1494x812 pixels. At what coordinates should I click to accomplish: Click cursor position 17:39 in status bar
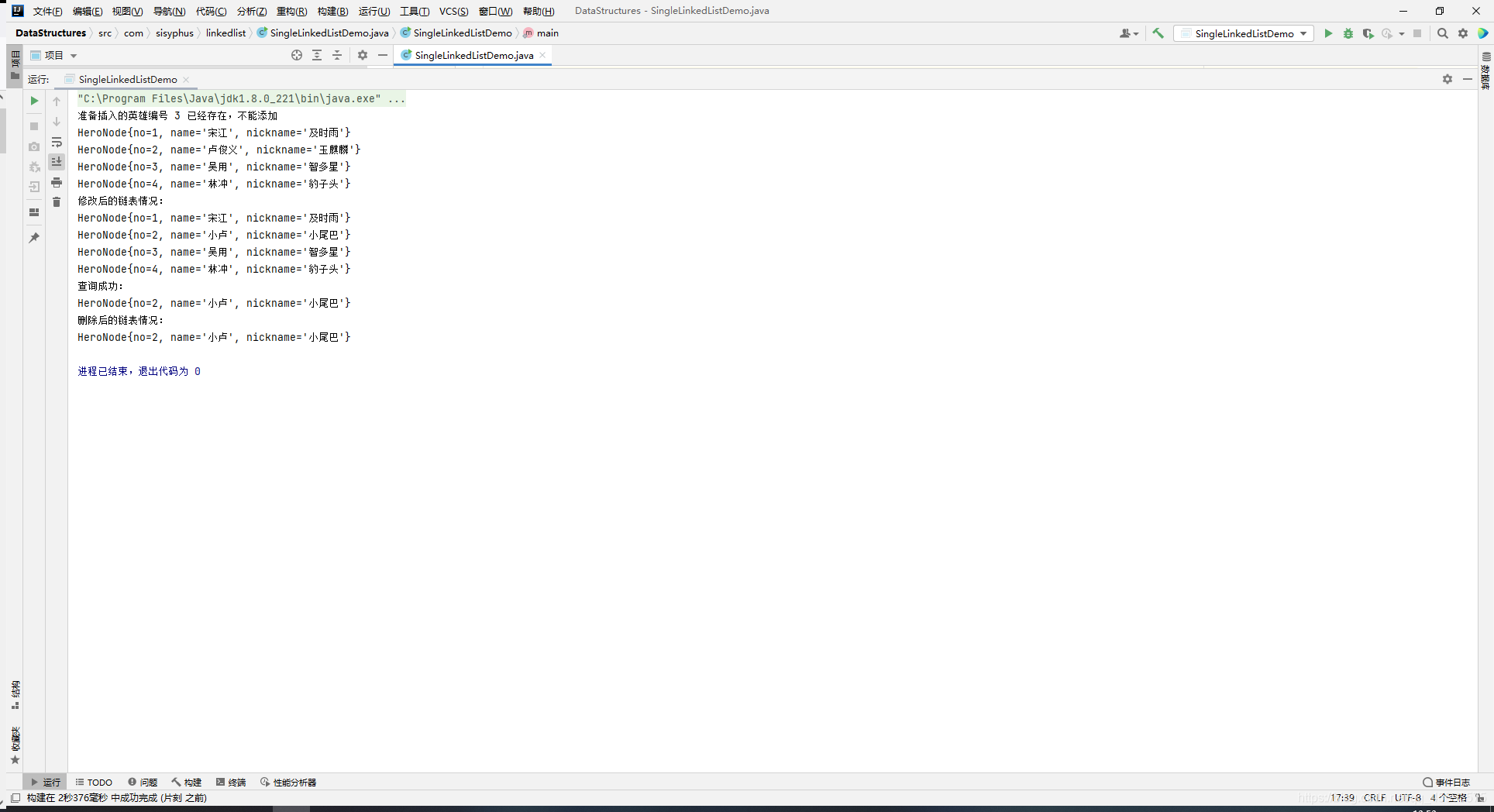tap(1342, 797)
